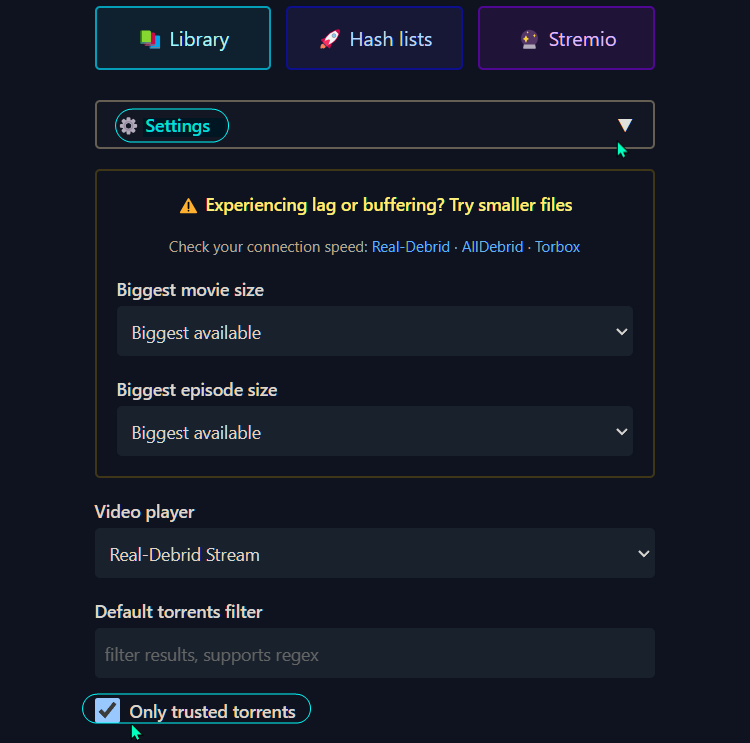Screen dimensions: 750x743
Task: Click the Only trusted torrents label
Action: click(x=212, y=711)
